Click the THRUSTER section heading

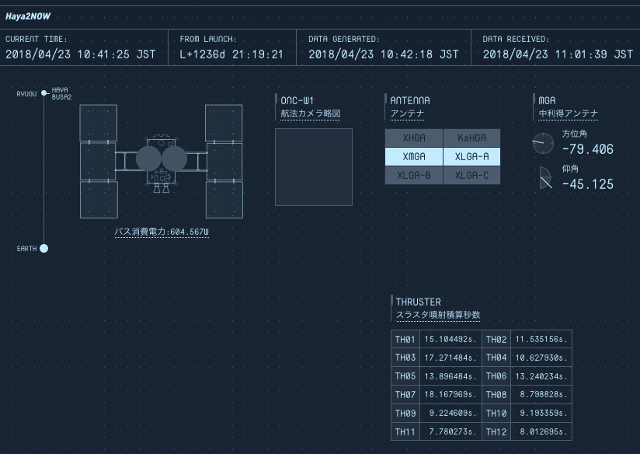[x=418, y=301]
